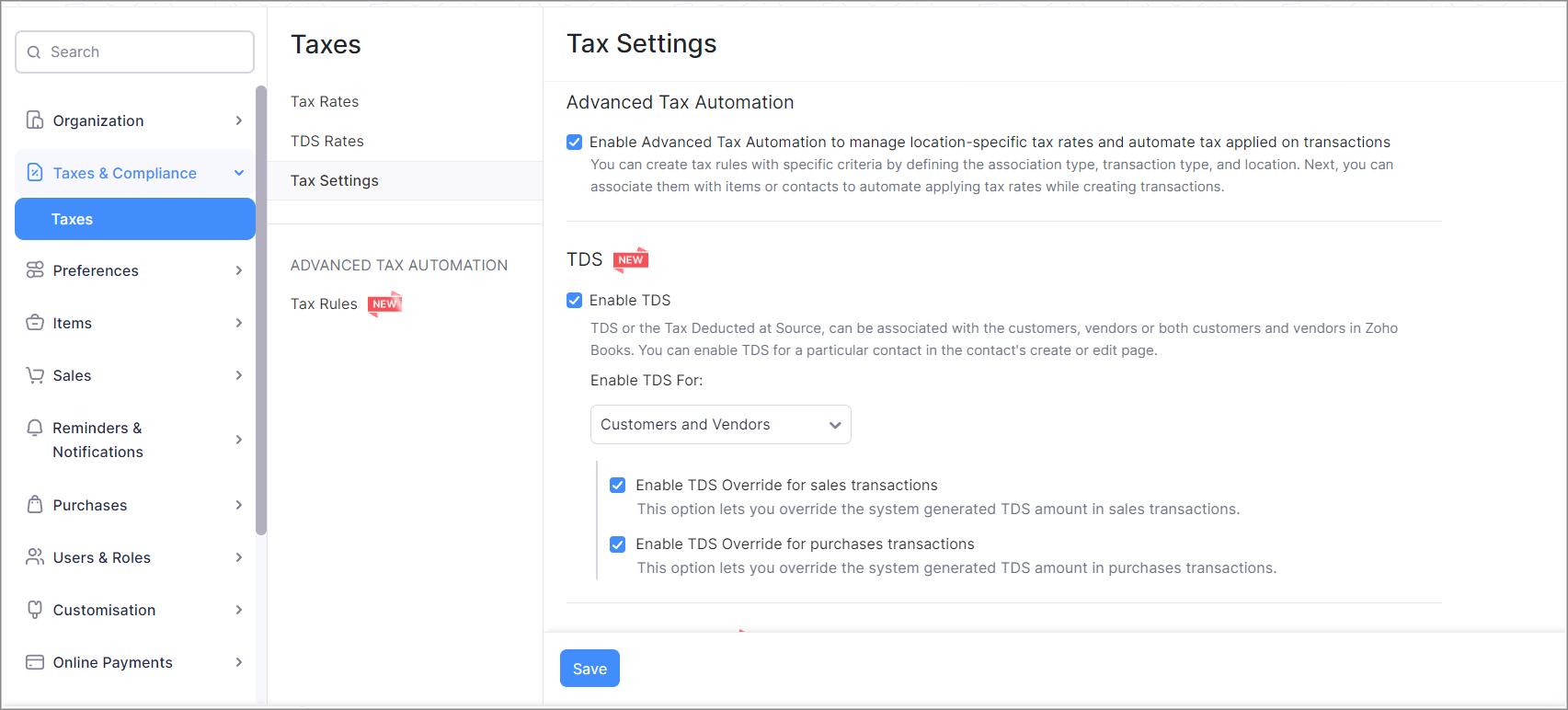Click the Users & Roles people icon

click(35, 557)
